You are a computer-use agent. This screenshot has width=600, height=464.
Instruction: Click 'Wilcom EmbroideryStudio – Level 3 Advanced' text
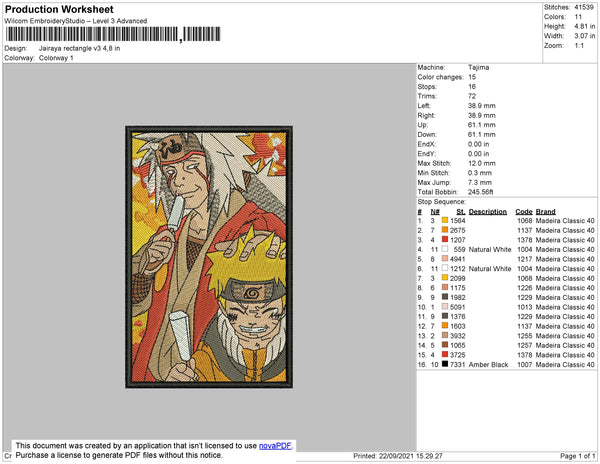(x=76, y=21)
